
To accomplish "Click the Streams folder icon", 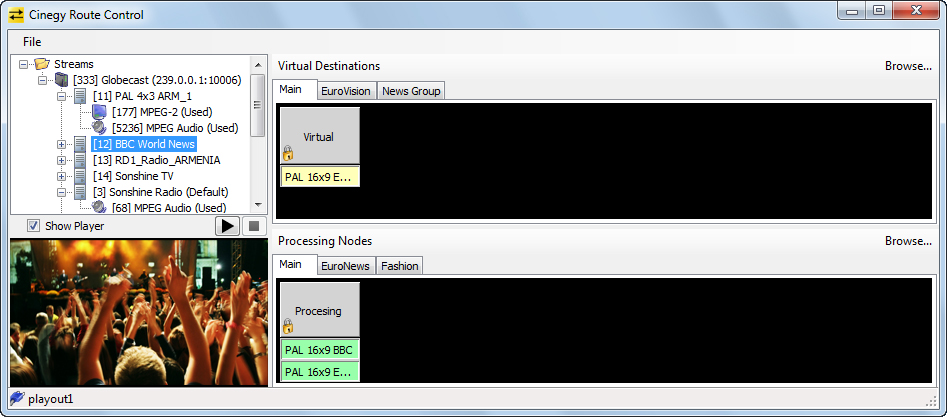I will pyautogui.click(x=42, y=64).
